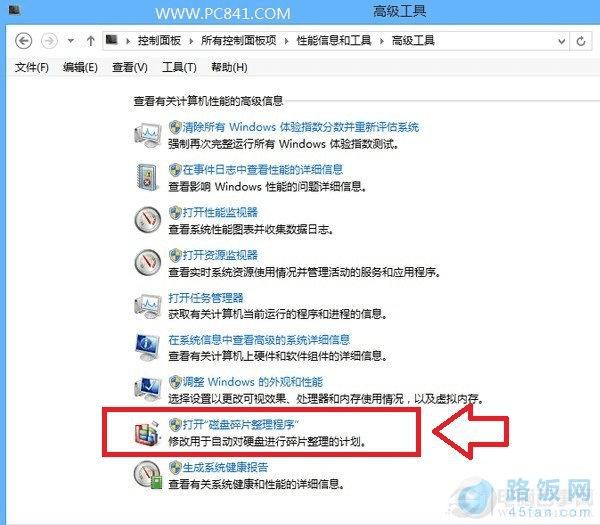Screen dimensions: 600x525
Task: Click the control panel icon in address bar
Action: point(112,40)
